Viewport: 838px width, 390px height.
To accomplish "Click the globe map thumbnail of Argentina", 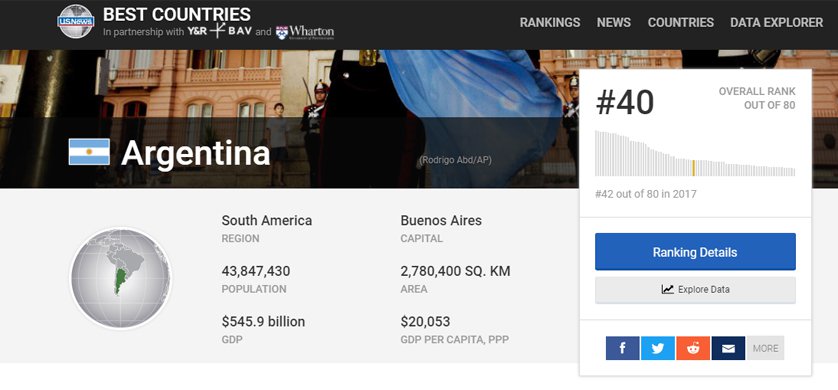I will pos(121,278).
